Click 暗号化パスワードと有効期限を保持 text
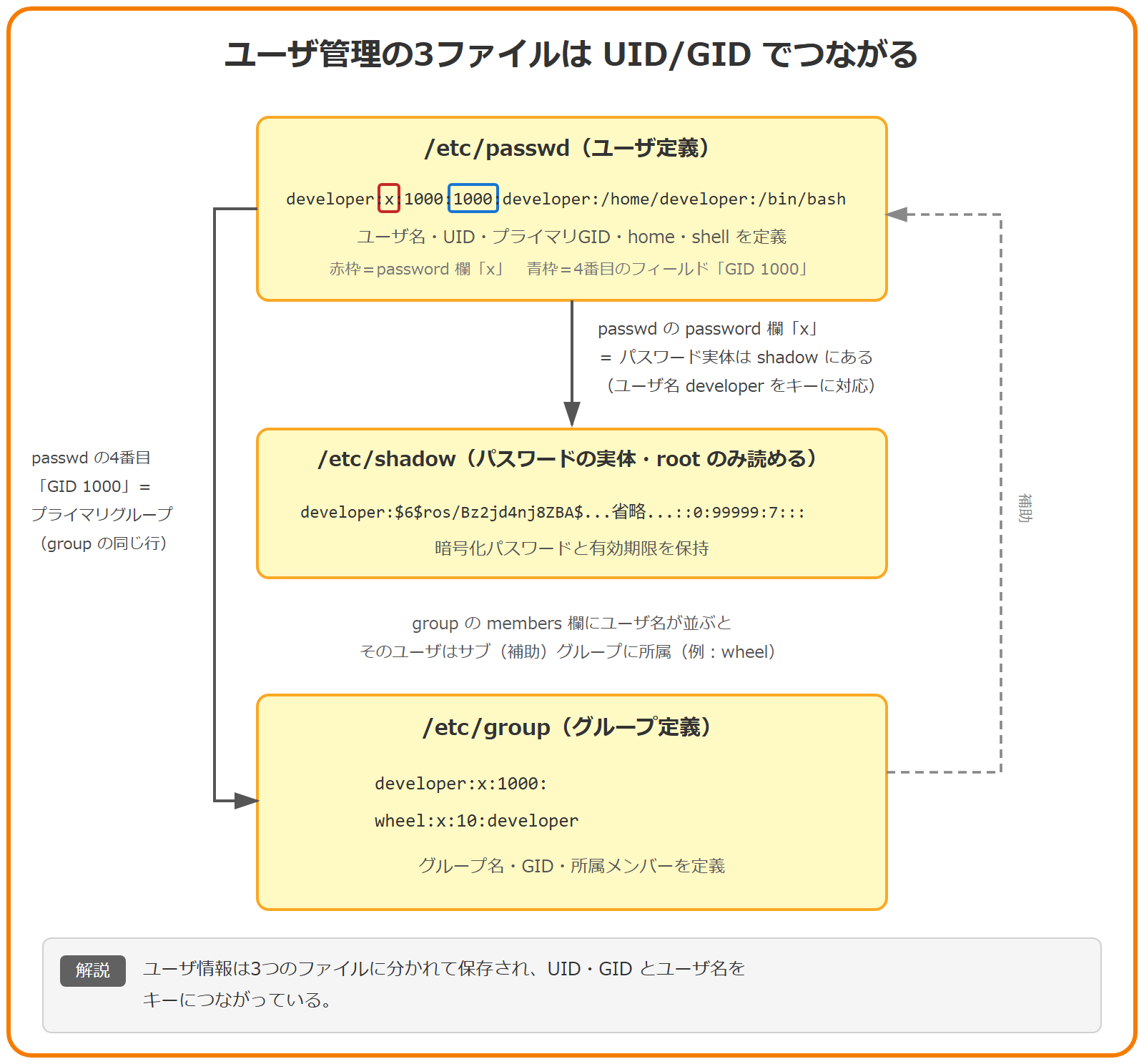The height and width of the screenshot is (1064, 1144). click(x=571, y=548)
